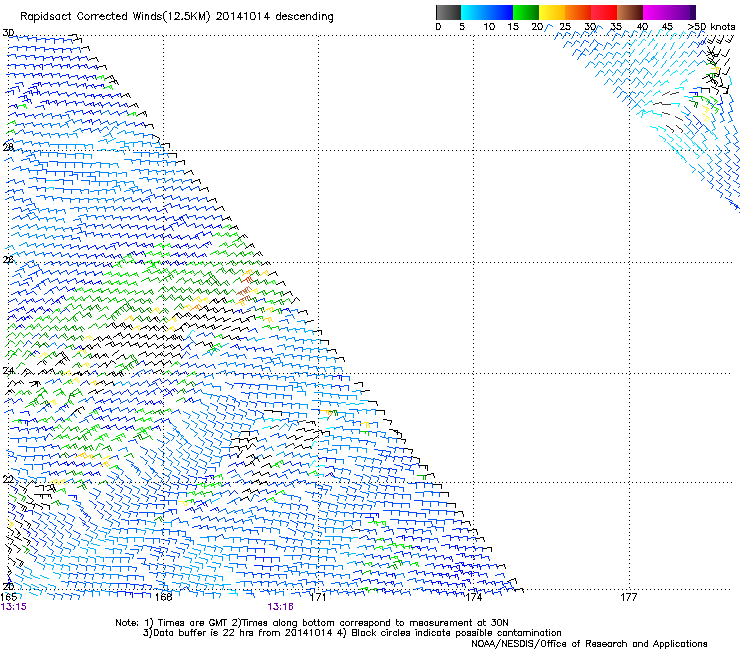
Task: Click the chart title 'Rapidscat Corrected Winds(12.5KM)'
Action: point(115,17)
